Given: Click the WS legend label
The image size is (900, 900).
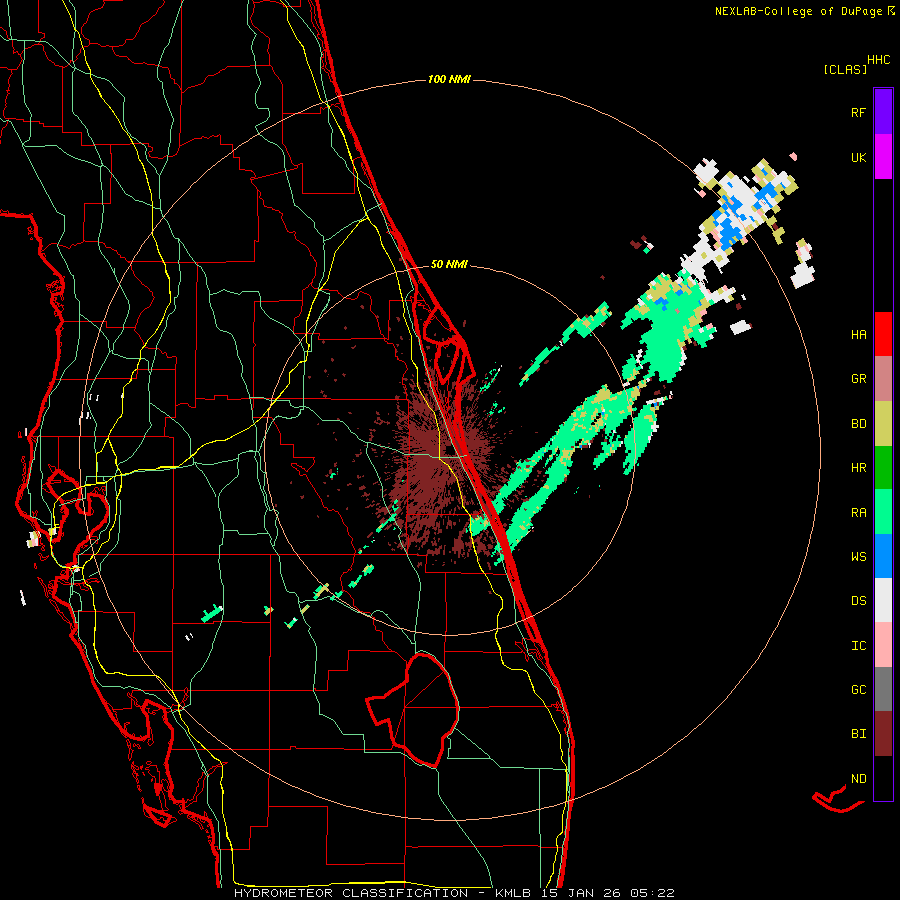Looking at the screenshot, I should point(858,557).
